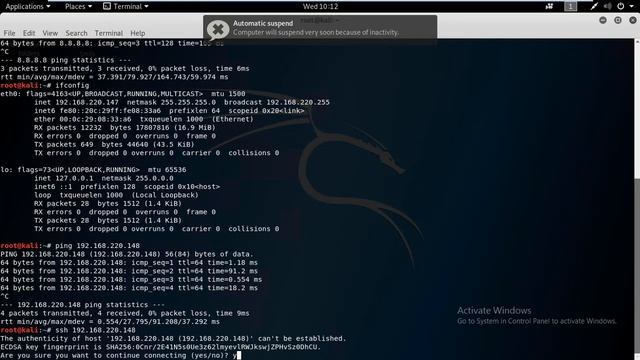The image size is (640, 360).
Task: Click the 'rtt min/avg/max/mdev = 0.554' line
Action: tap(110, 322)
